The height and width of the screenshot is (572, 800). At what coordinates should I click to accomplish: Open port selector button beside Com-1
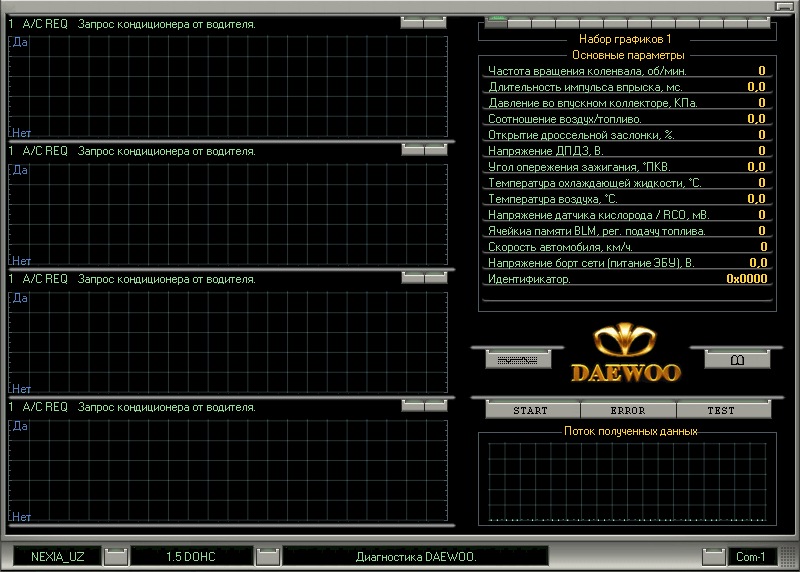pos(714,556)
